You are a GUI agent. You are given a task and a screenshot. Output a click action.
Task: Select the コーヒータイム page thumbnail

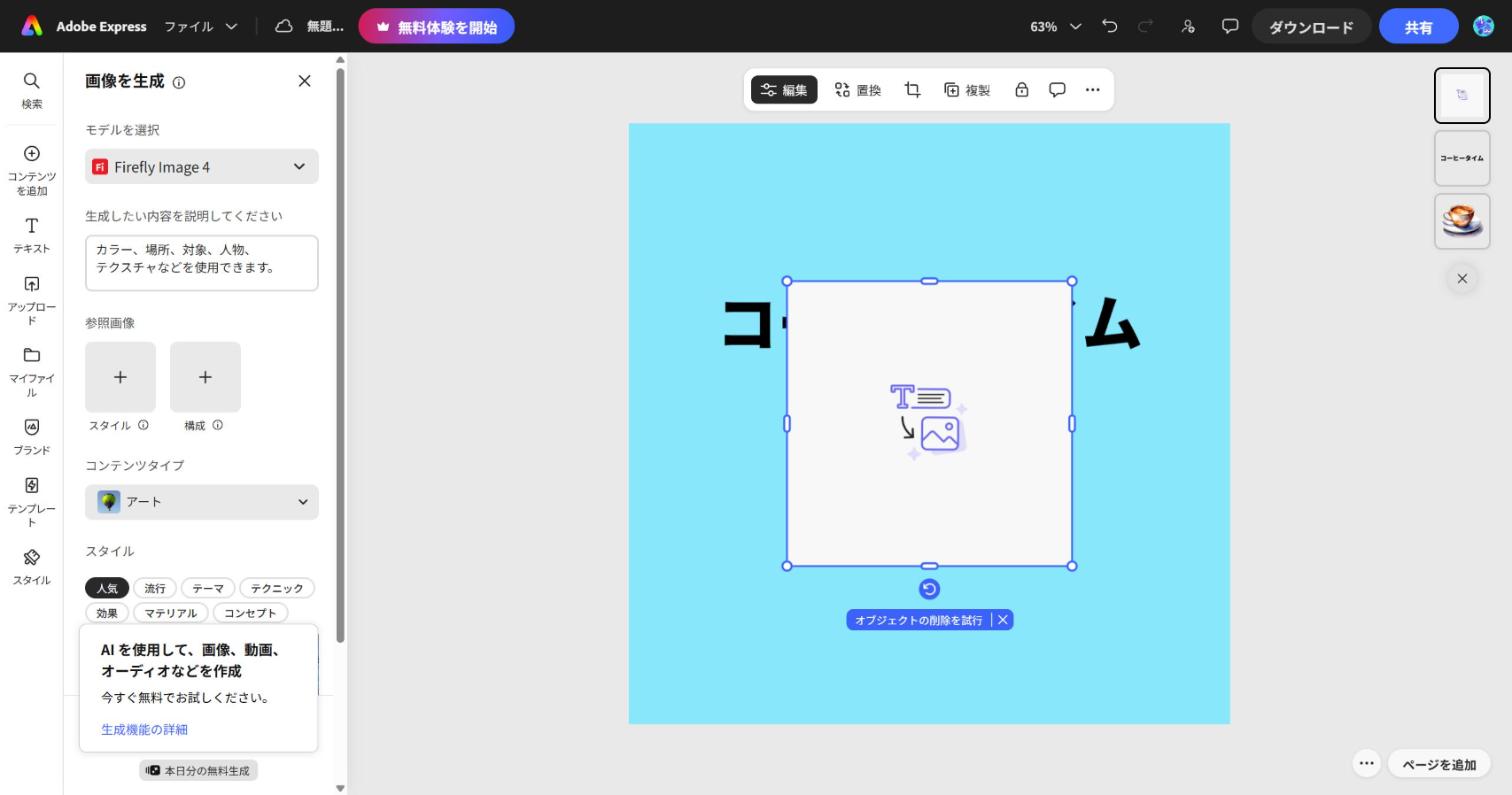1462,158
